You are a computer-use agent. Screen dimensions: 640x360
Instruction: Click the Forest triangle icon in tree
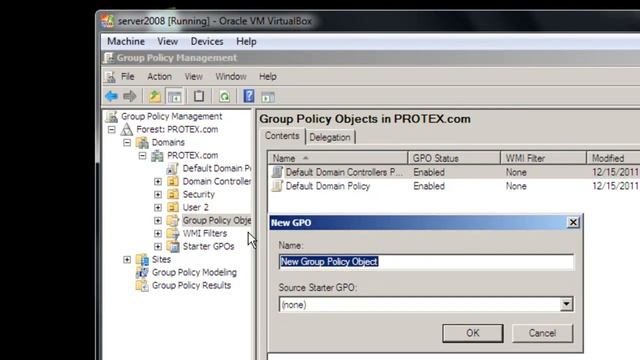127,129
